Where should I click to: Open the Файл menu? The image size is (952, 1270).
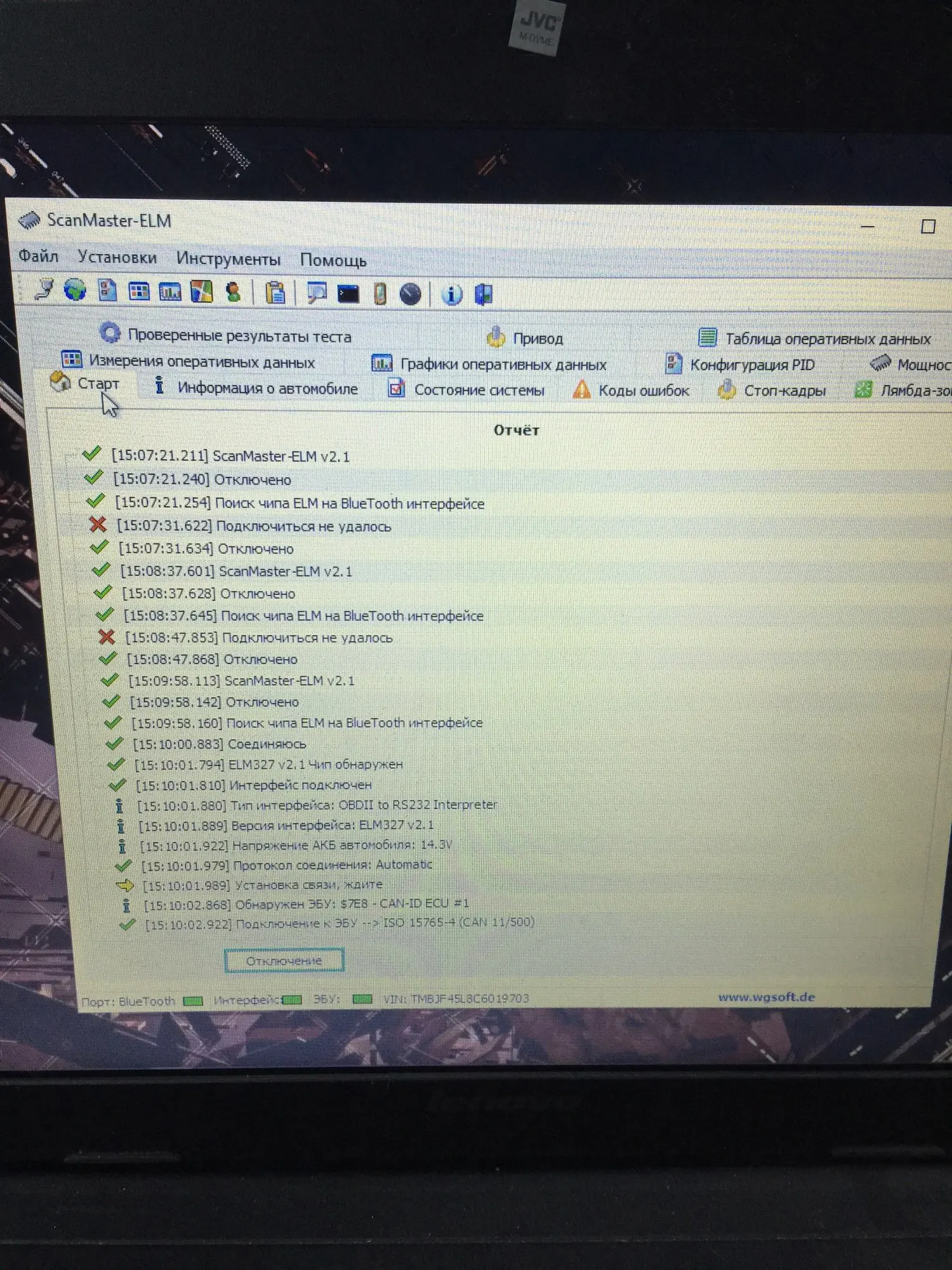[38, 256]
